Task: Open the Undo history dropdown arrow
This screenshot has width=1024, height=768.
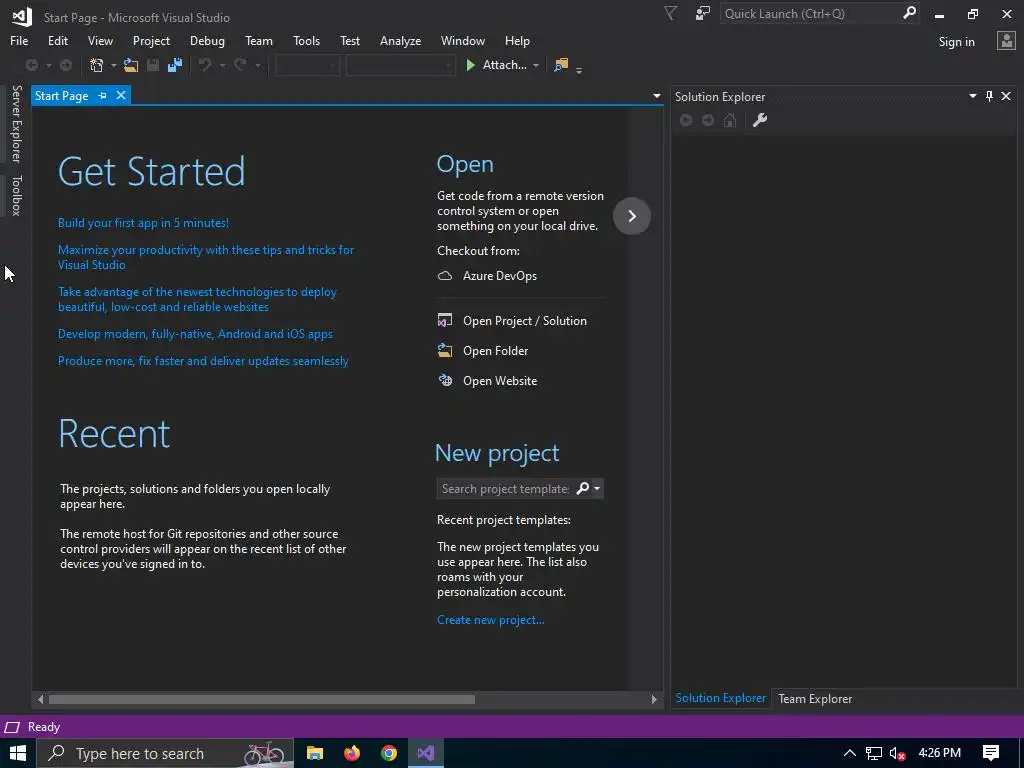Action: point(222,65)
